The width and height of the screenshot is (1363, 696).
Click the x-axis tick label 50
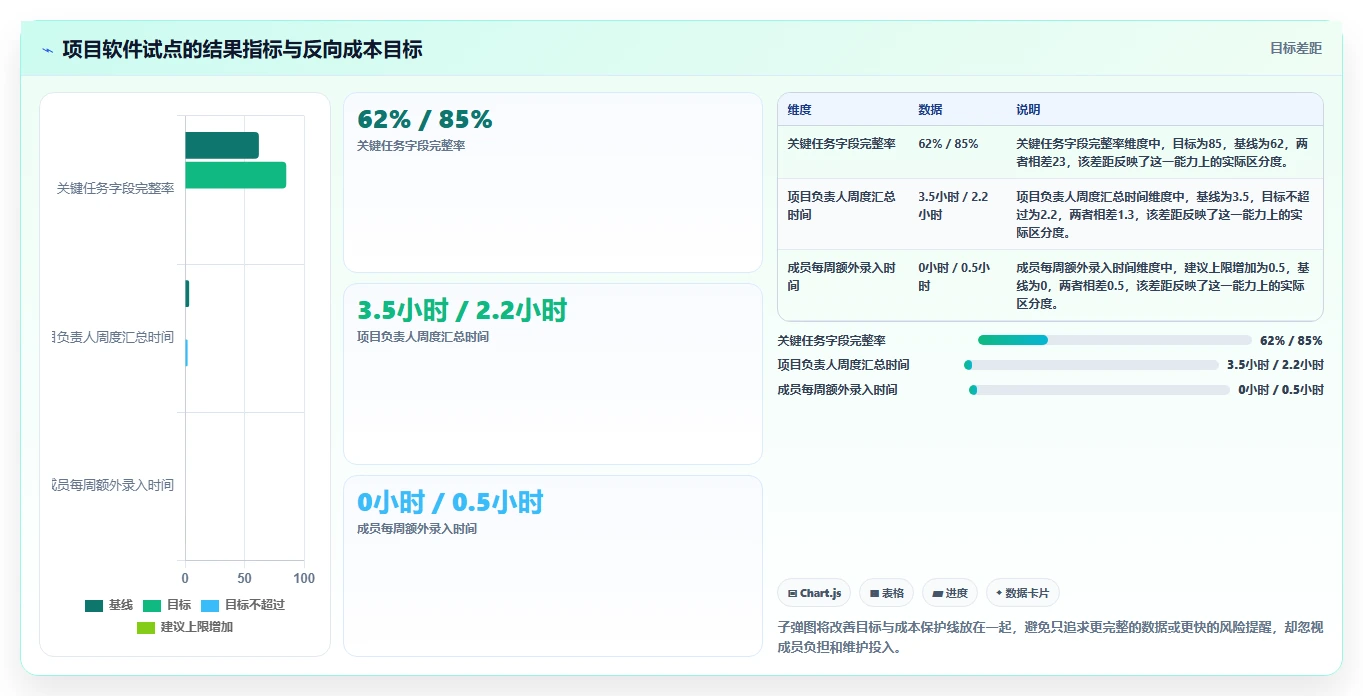(x=244, y=578)
